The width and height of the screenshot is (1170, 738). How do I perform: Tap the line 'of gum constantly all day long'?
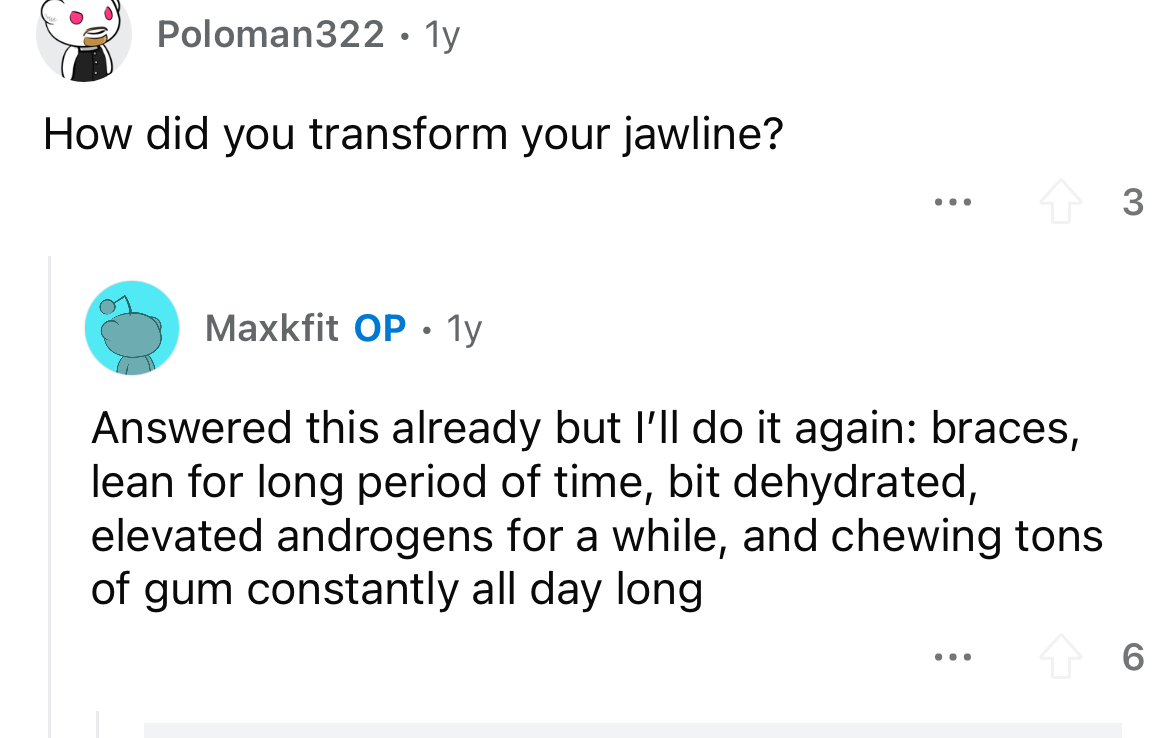click(397, 590)
